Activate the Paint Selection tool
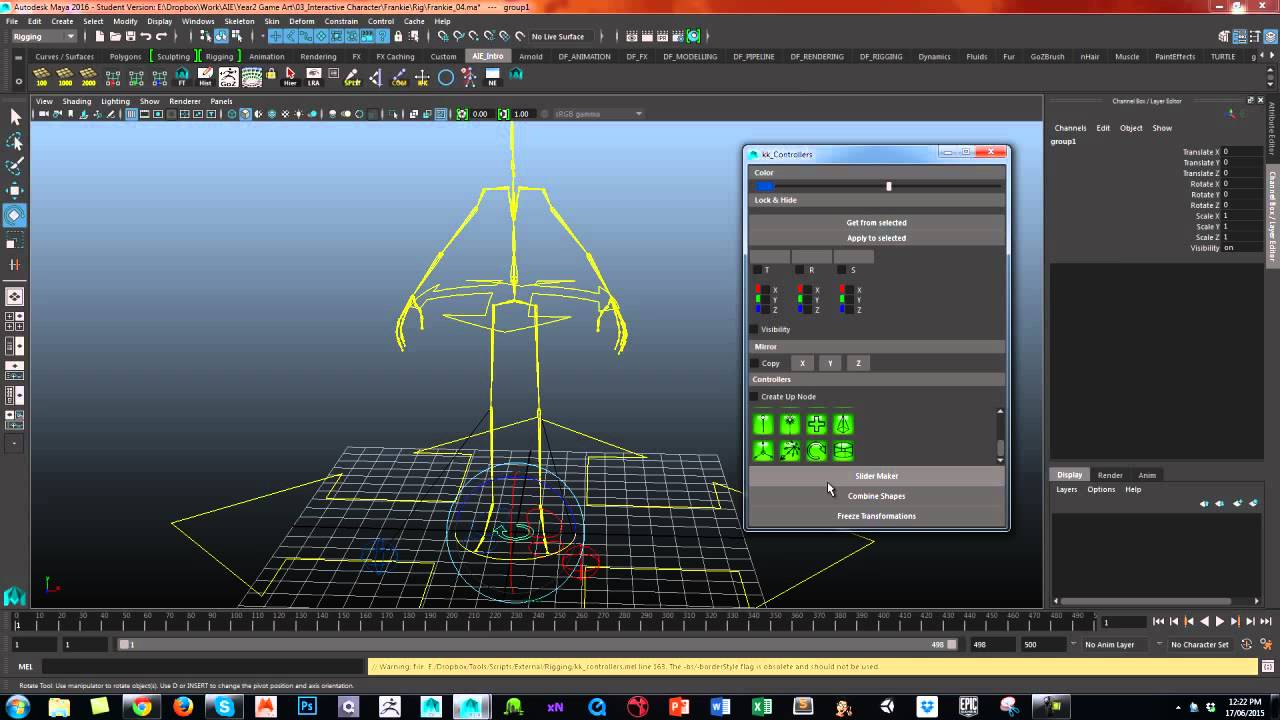 coord(15,166)
